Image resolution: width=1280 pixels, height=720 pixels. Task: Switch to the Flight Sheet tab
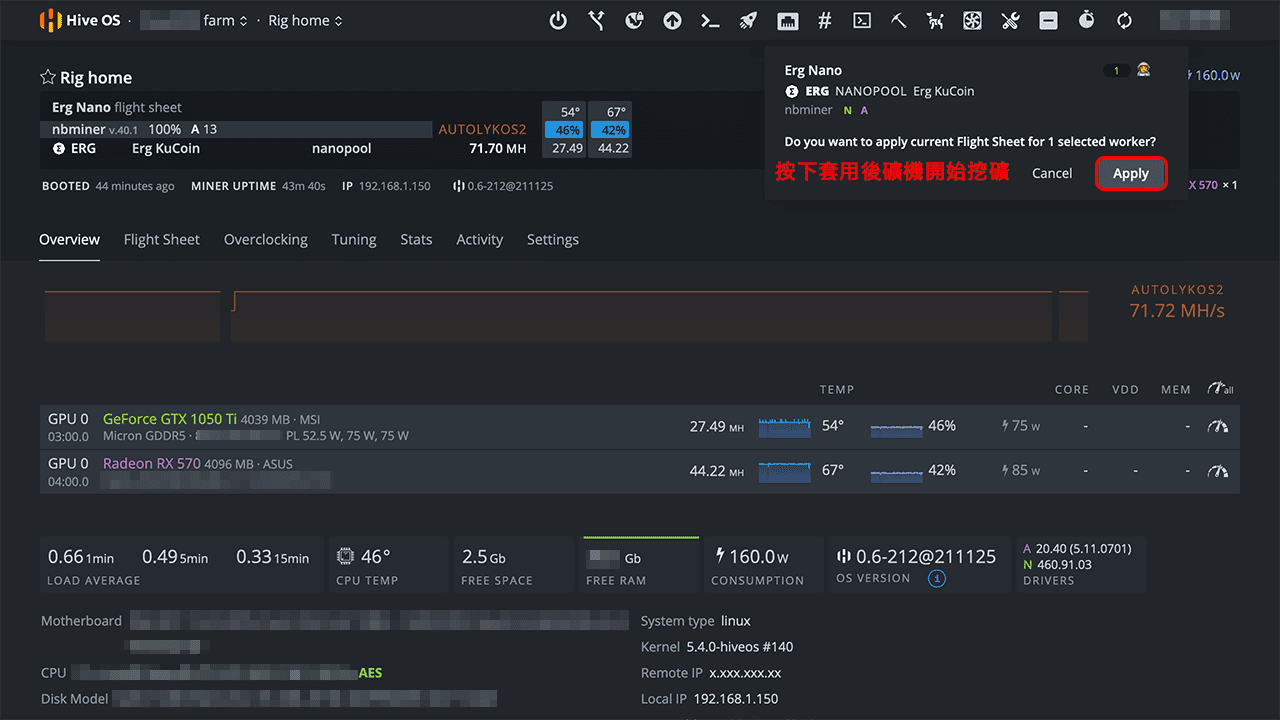point(162,240)
